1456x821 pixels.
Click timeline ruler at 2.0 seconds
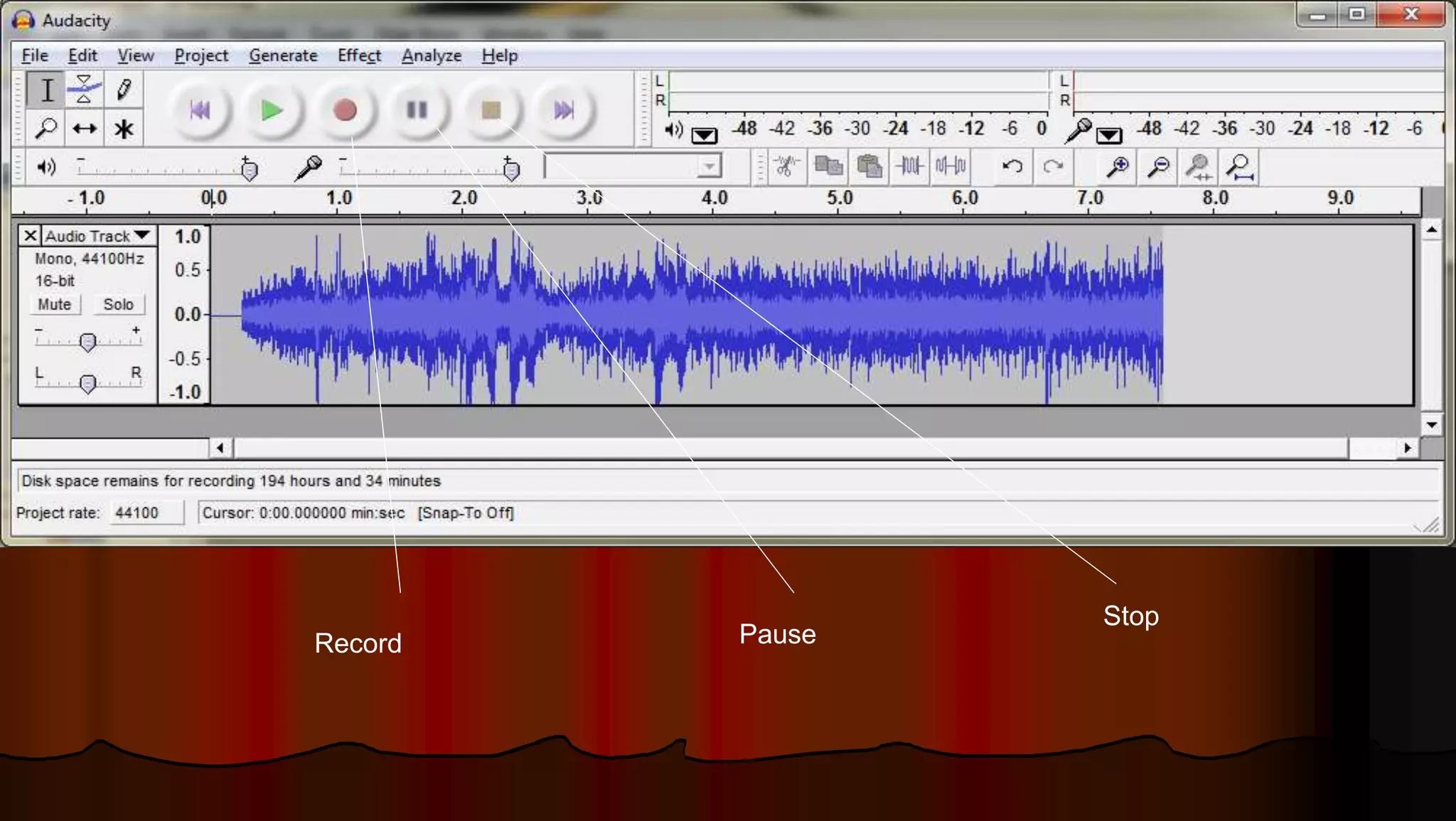pos(464,199)
